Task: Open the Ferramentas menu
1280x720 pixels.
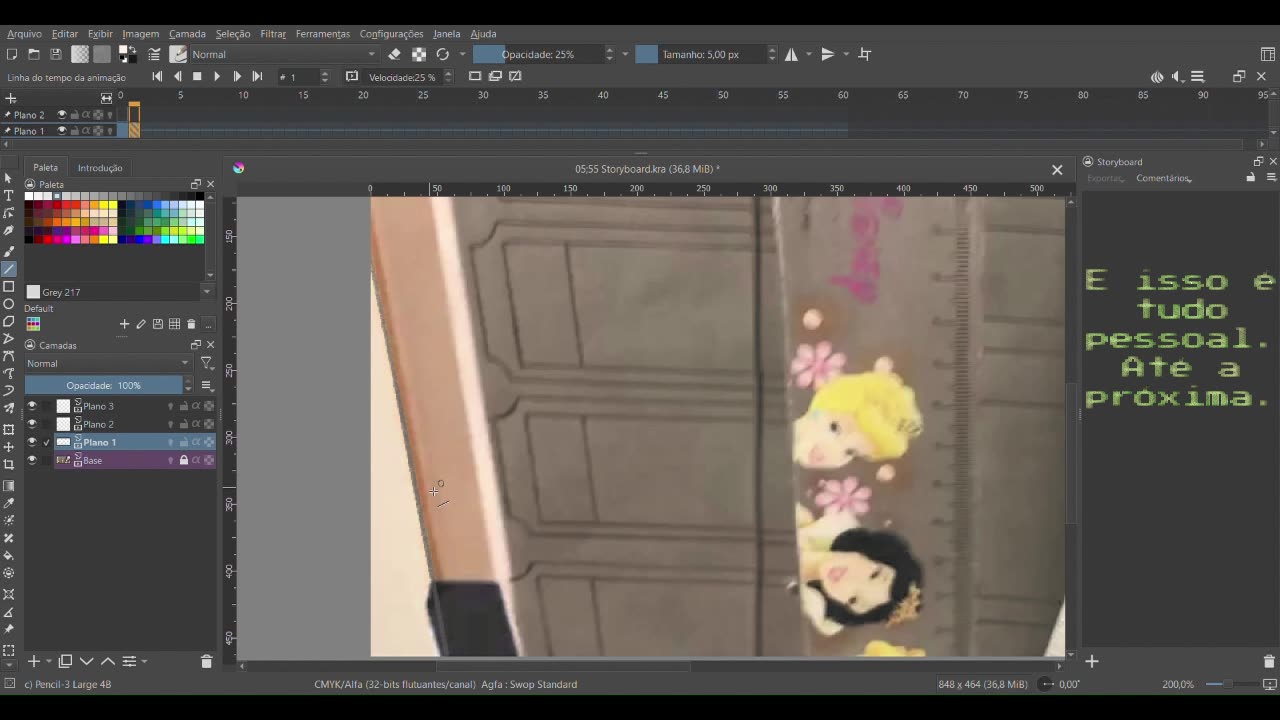Action: point(322,33)
